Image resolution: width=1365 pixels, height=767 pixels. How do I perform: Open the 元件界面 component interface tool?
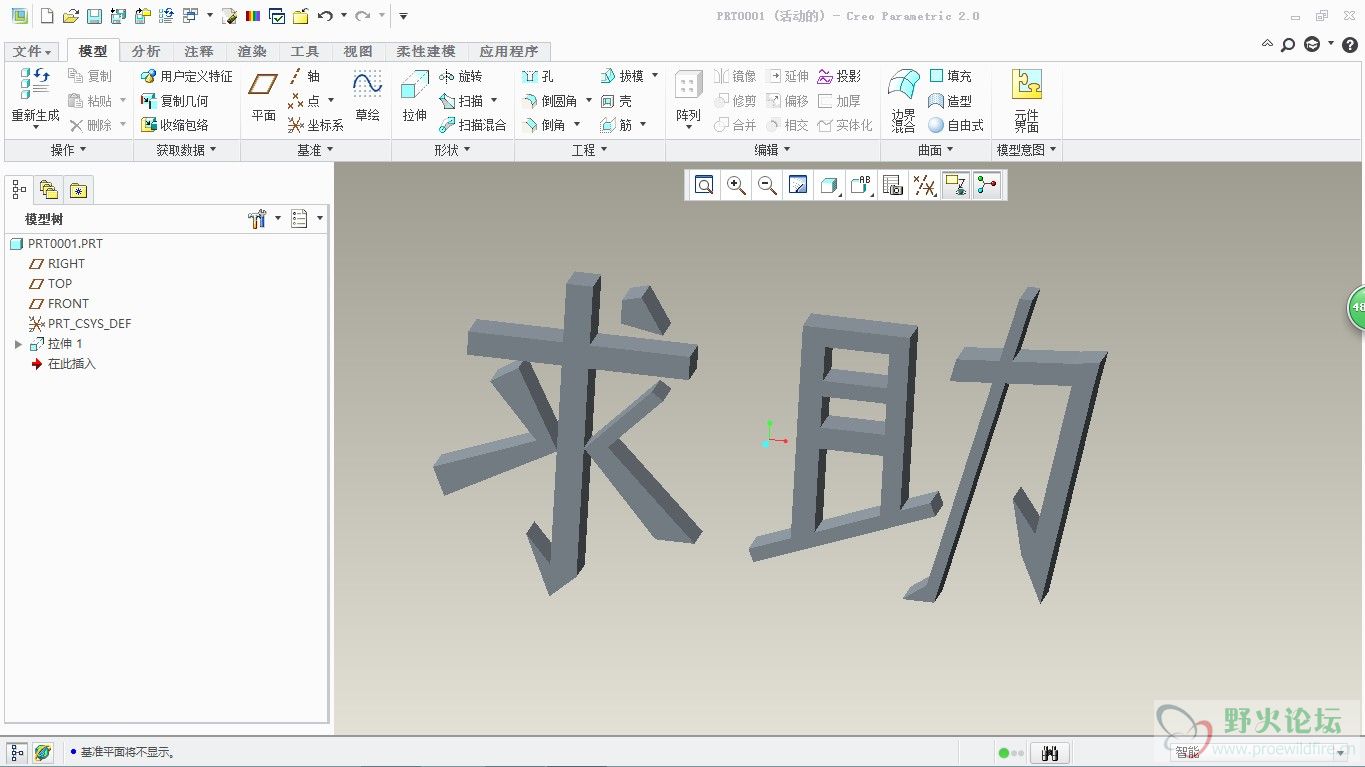click(1027, 100)
